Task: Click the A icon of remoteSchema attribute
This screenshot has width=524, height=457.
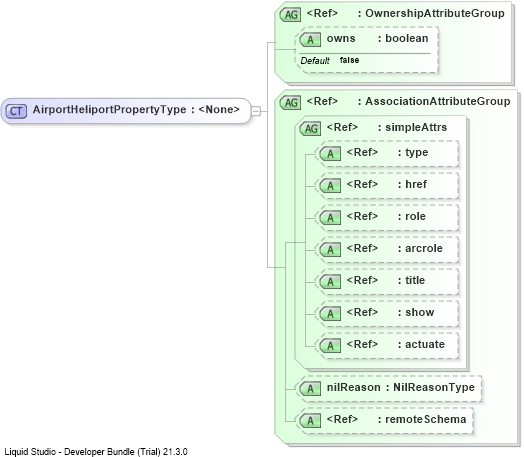Action: pyautogui.click(x=310, y=421)
